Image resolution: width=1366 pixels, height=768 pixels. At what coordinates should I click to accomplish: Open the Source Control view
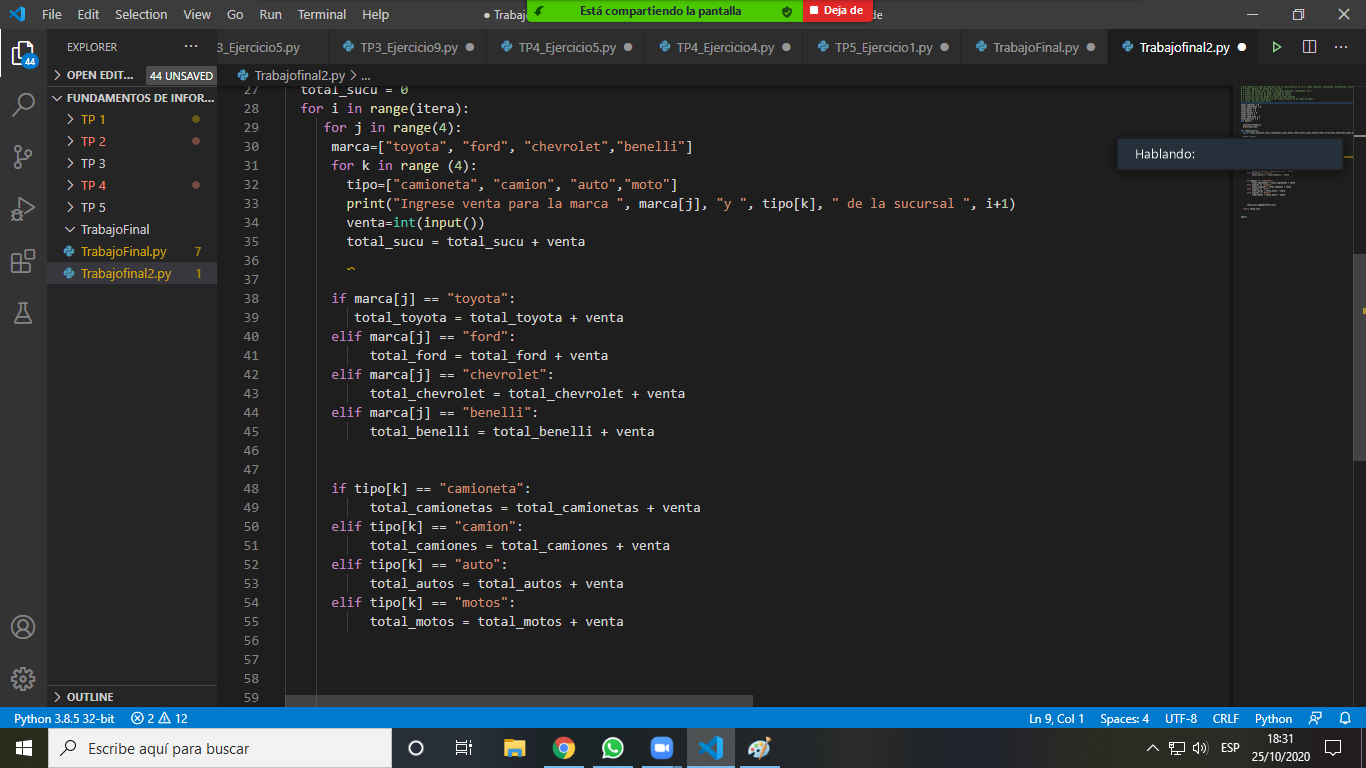pyautogui.click(x=23, y=156)
